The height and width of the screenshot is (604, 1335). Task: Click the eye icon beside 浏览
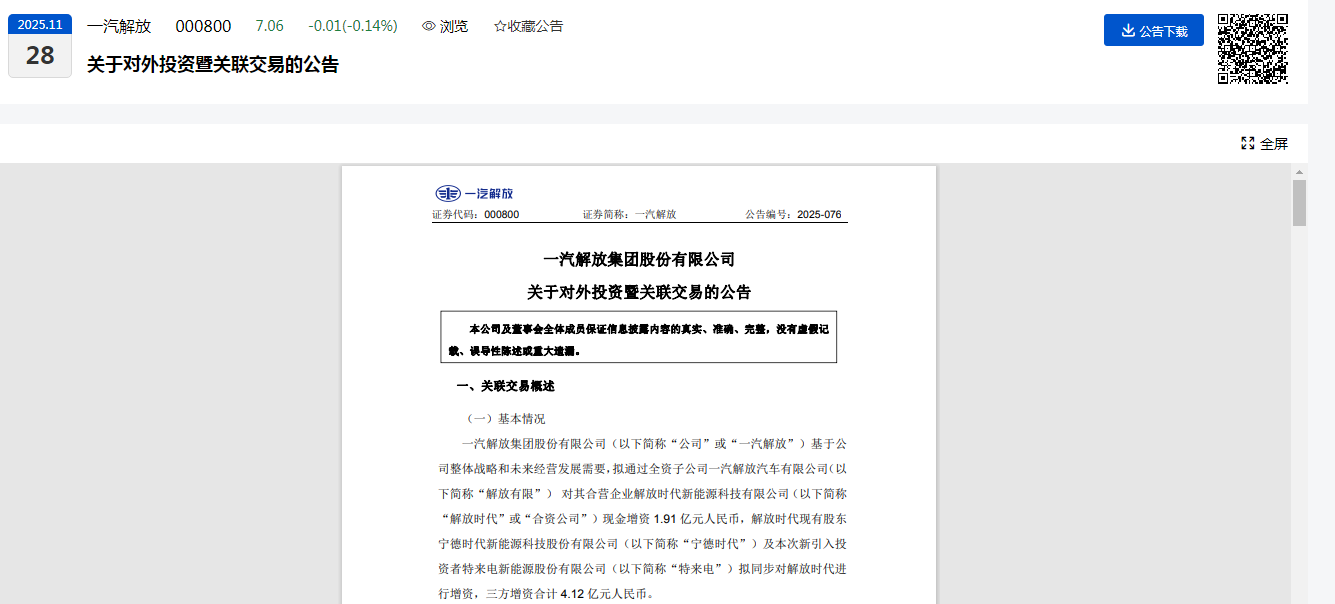[429, 26]
